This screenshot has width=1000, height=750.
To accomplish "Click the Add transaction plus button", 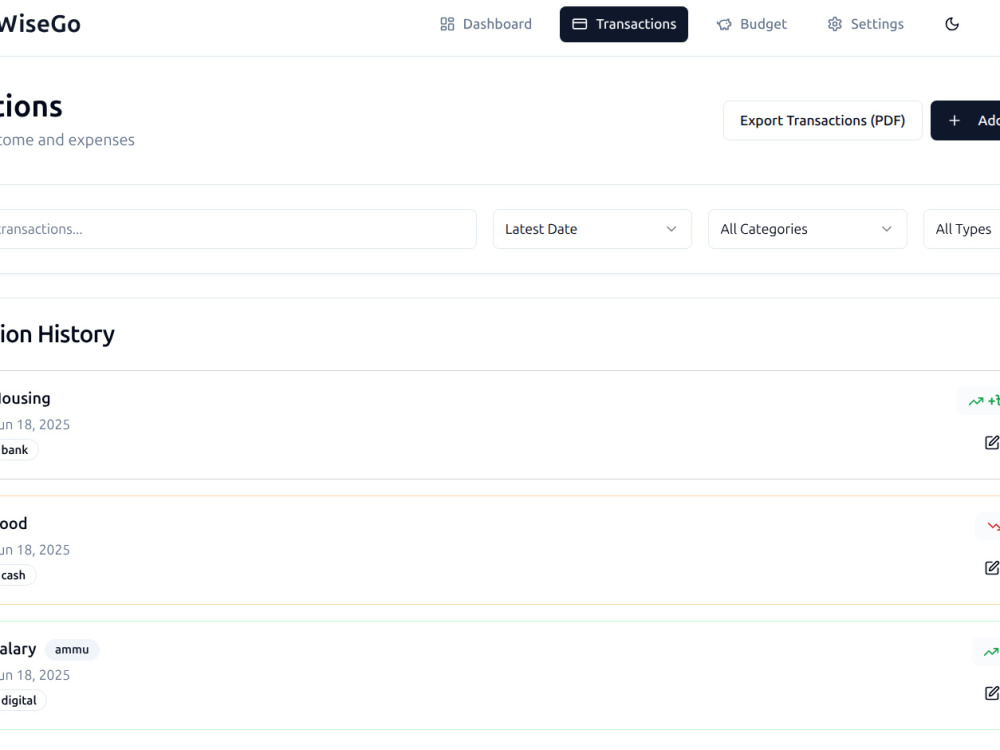I will 965,121.
